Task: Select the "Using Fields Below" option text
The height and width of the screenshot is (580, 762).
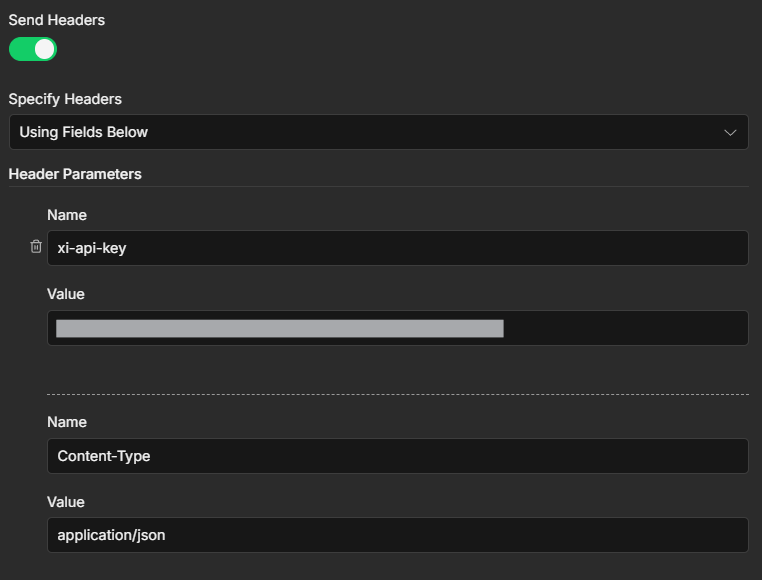Action: (84, 132)
